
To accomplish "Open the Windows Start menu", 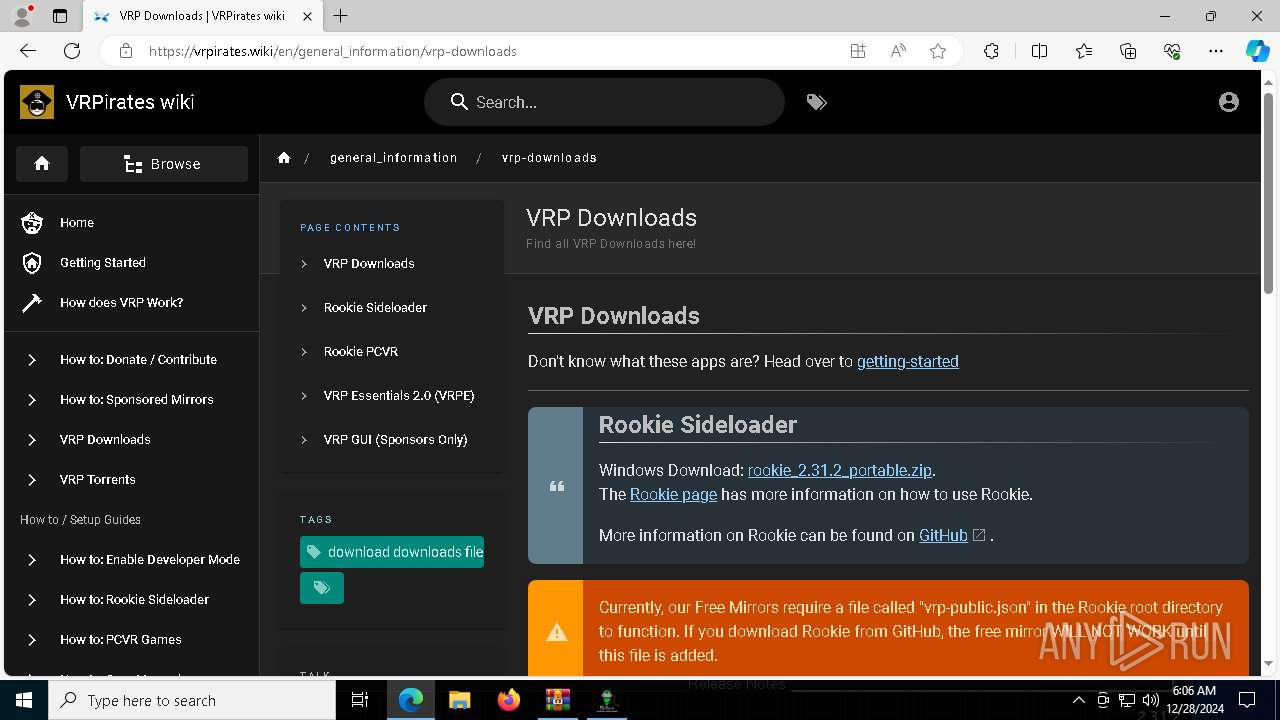I will click(24, 700).
